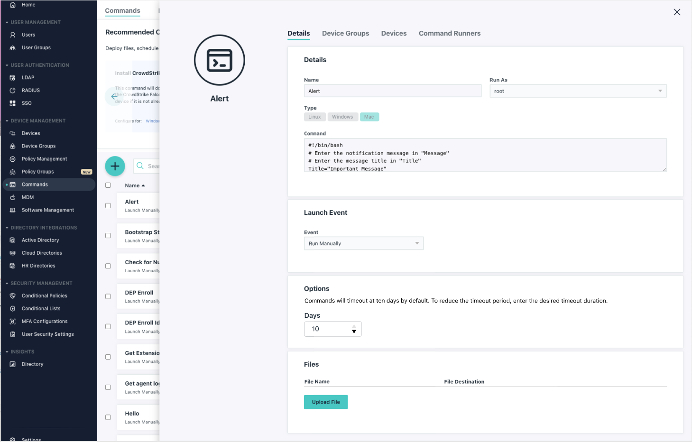Go to Policy Management in sidebar

44,158
